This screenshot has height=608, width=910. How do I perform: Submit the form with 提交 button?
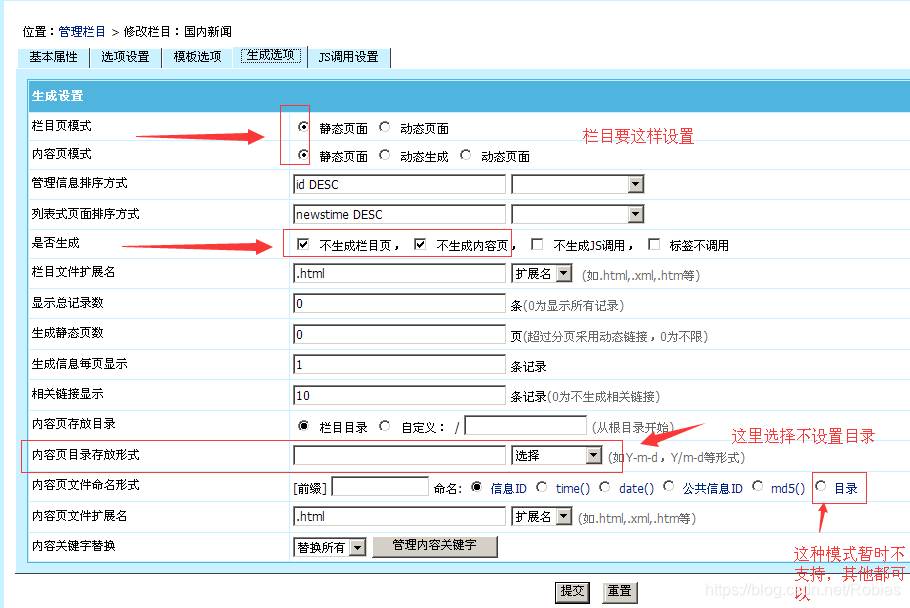[x=572, y=592]
